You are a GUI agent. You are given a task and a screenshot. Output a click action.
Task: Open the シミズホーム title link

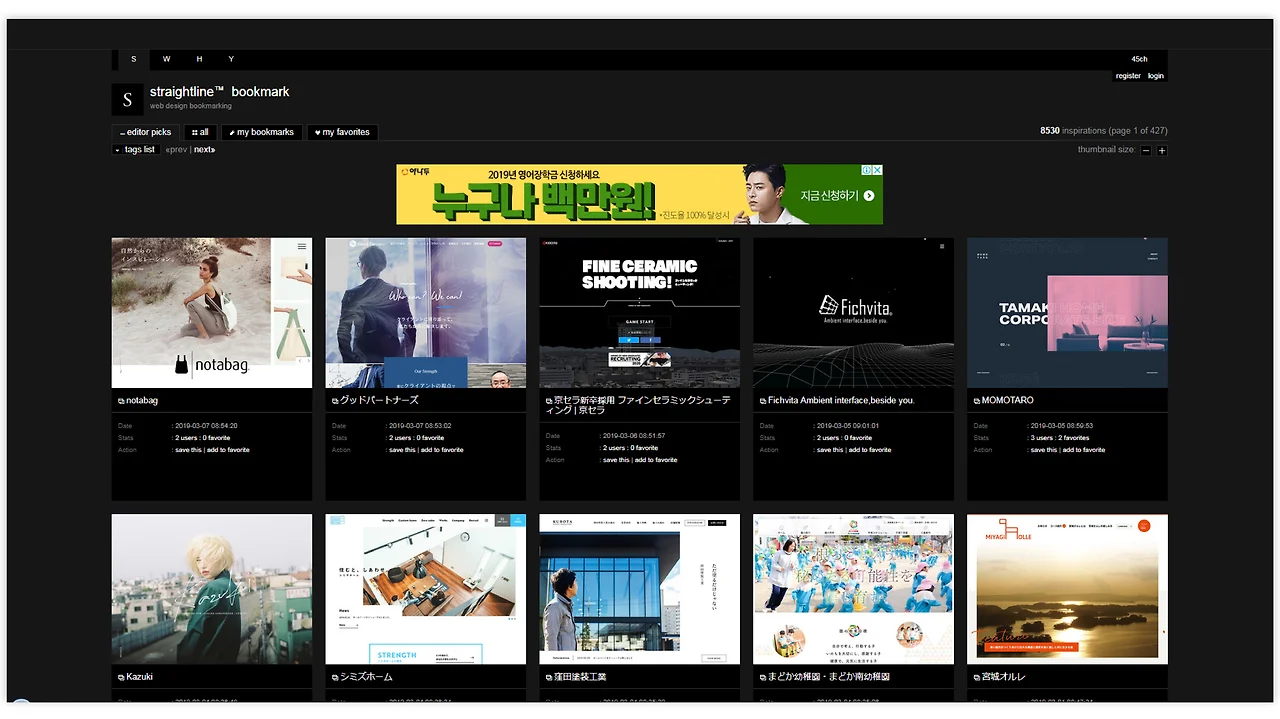click(367, 678)
